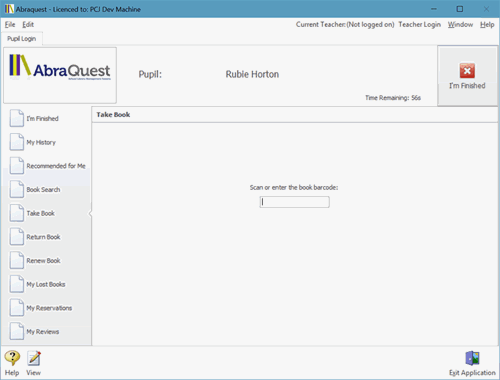The width and height of the screenshot is (500, 380).
Task: Open the Edit menu
Action: 28,24
